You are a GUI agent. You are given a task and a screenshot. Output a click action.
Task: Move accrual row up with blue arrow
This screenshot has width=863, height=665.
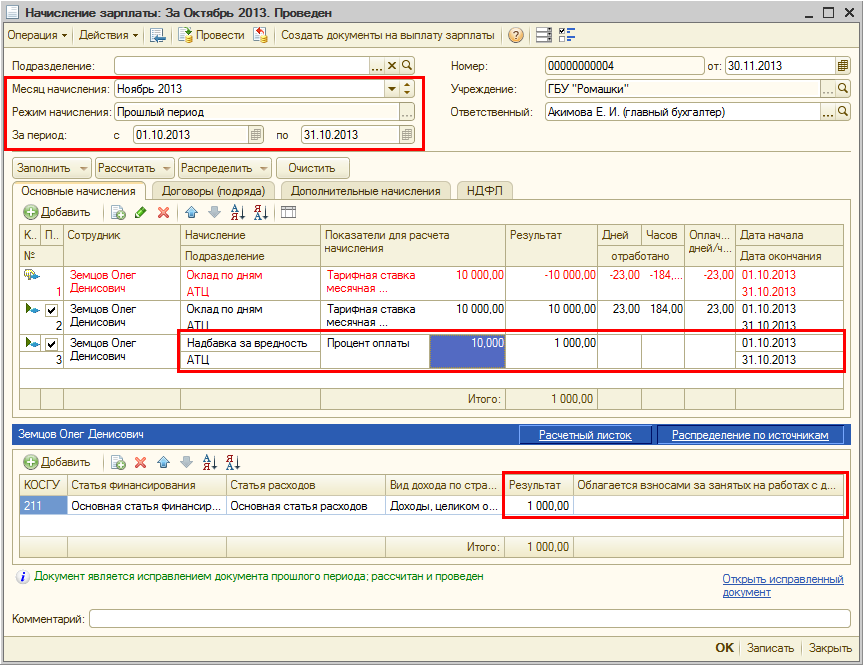(190, 212)
